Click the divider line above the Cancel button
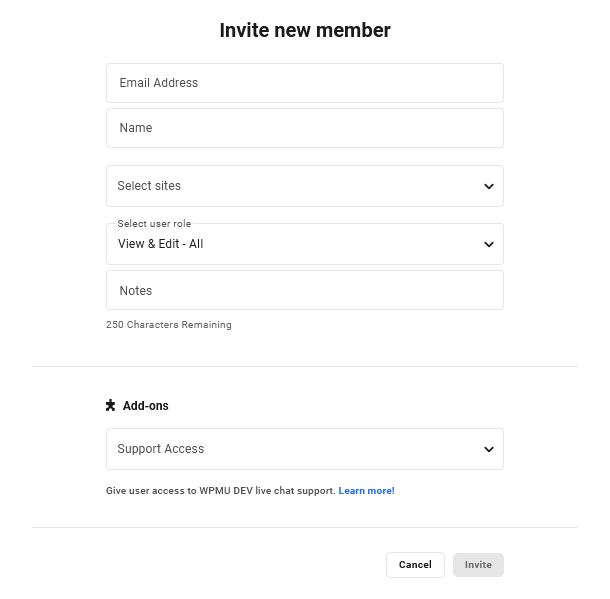This screenshot has width=610, height=599. pyautogui.click(x=305, y=527)
